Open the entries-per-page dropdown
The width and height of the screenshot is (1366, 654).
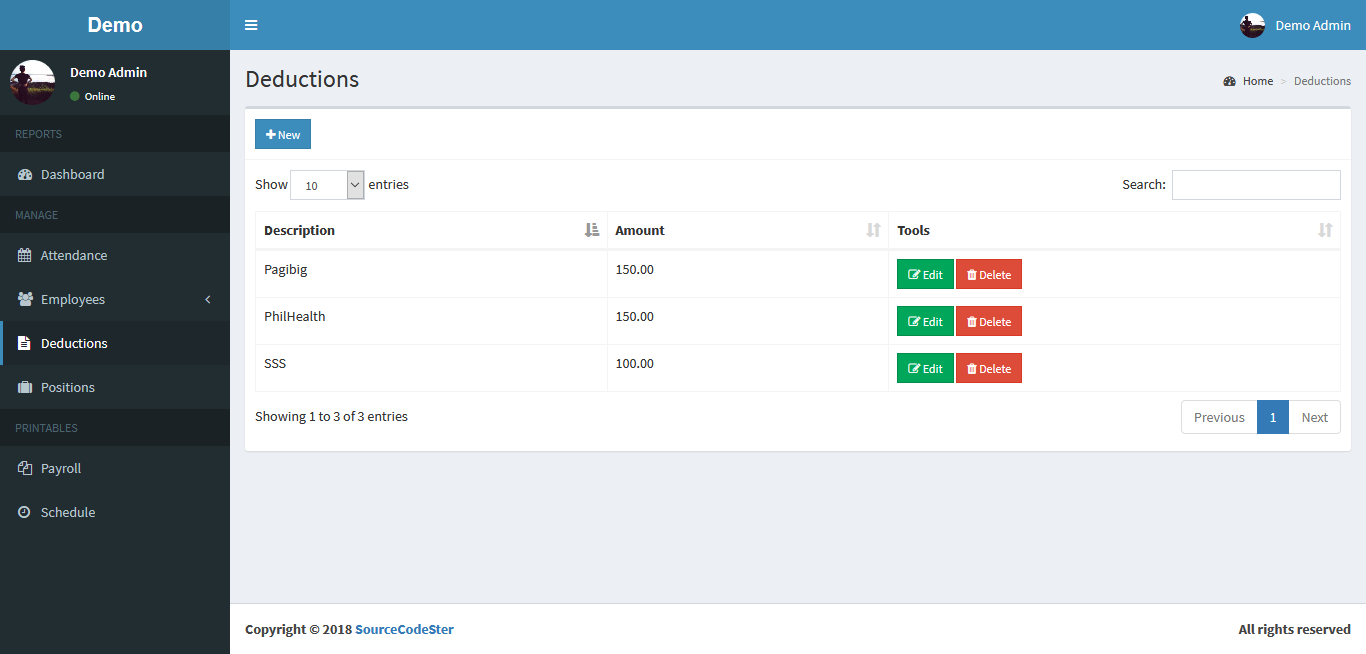click(327, 185)
